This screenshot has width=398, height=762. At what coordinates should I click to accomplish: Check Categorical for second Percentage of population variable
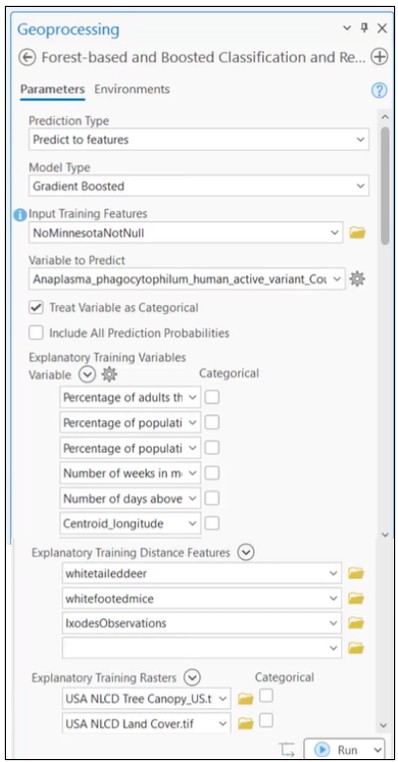click(212, 448)
